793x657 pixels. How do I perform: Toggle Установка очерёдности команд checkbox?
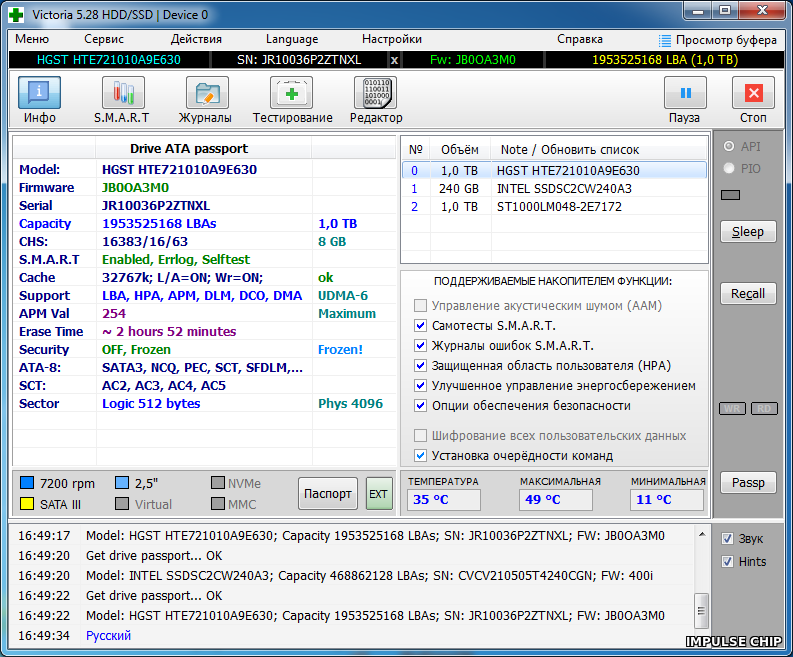(x=420, y=456)
